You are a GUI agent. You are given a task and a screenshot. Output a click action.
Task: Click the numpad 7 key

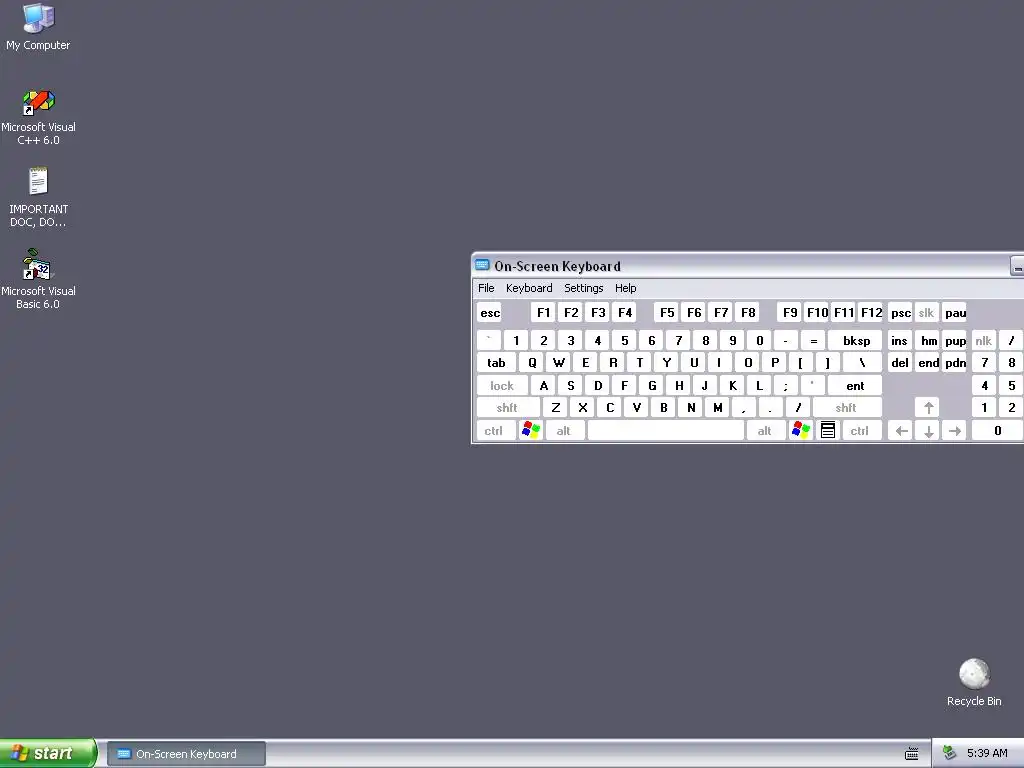[x=984, y=362]
